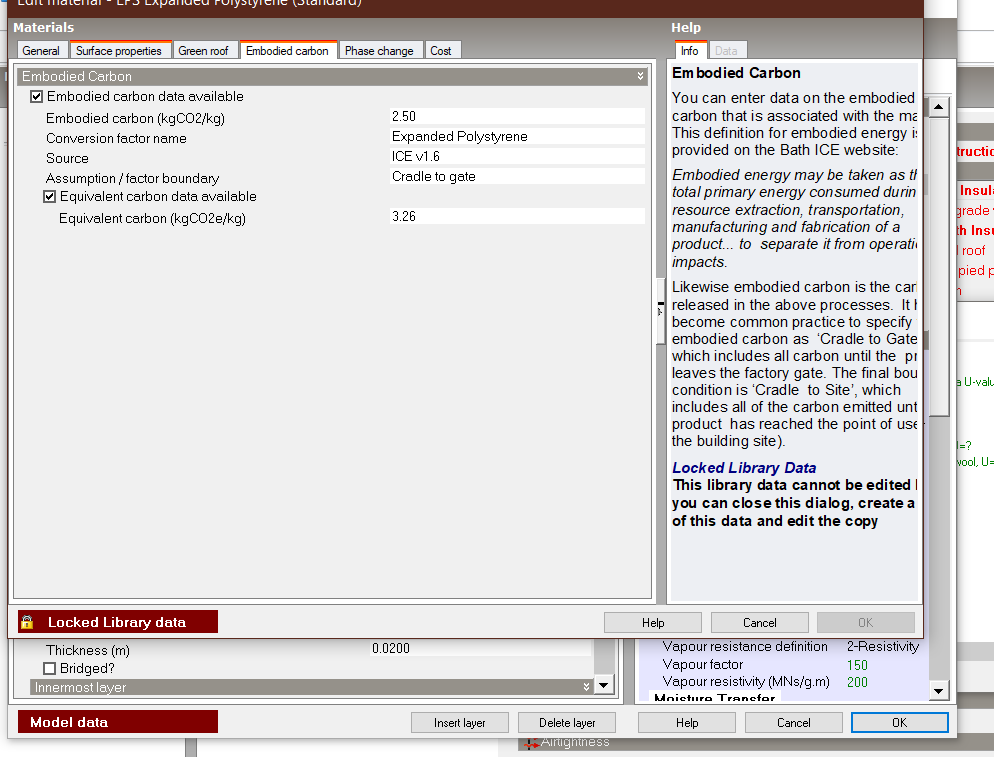994x757 pixels.
Task: Click the Embodied carbon value 2.50 field
Action: pos(517,116)
